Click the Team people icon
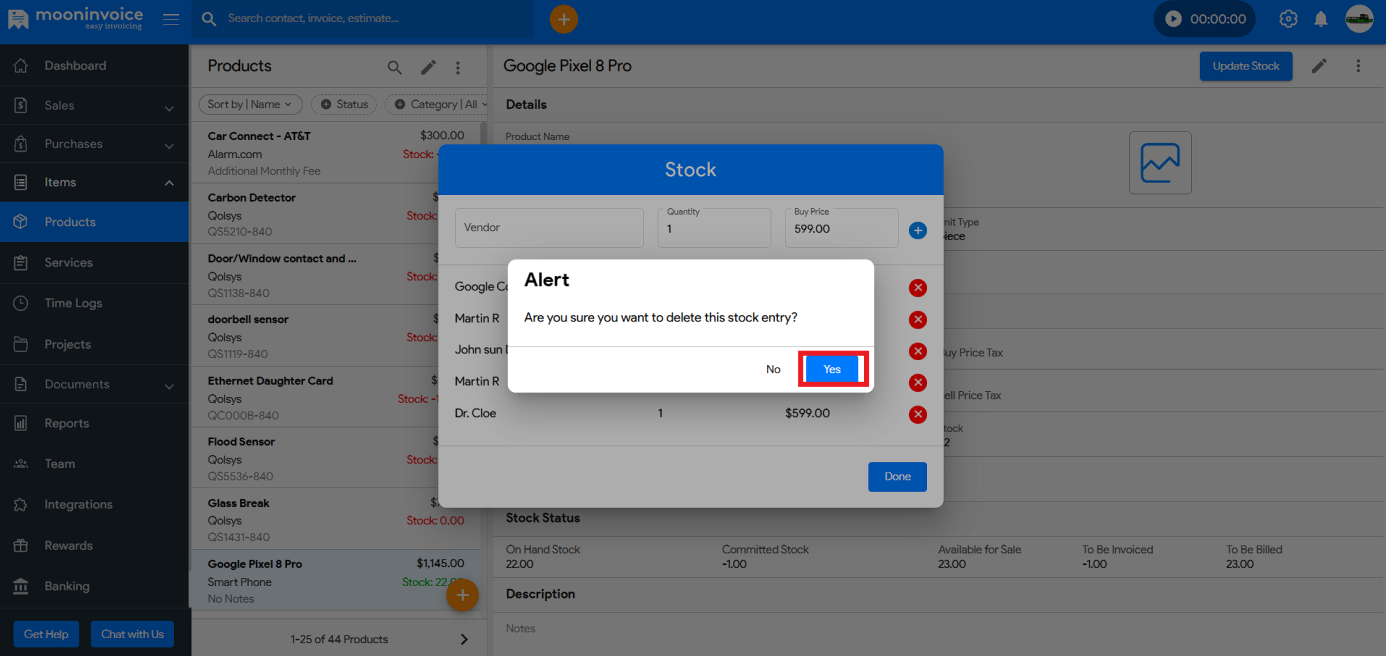 [21, 464]
